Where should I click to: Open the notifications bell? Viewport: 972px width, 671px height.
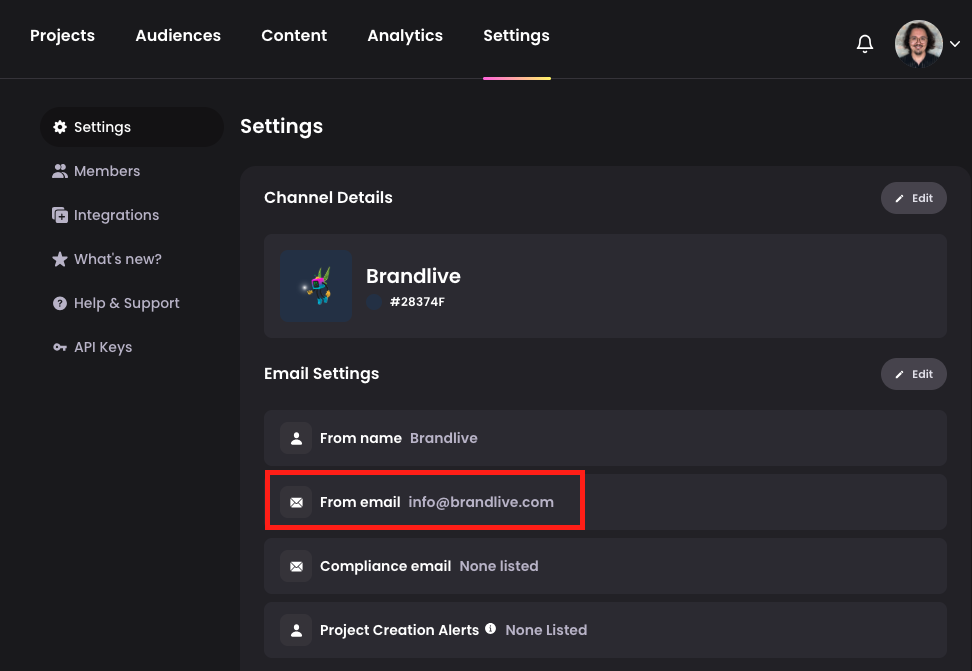coord(865,43)
